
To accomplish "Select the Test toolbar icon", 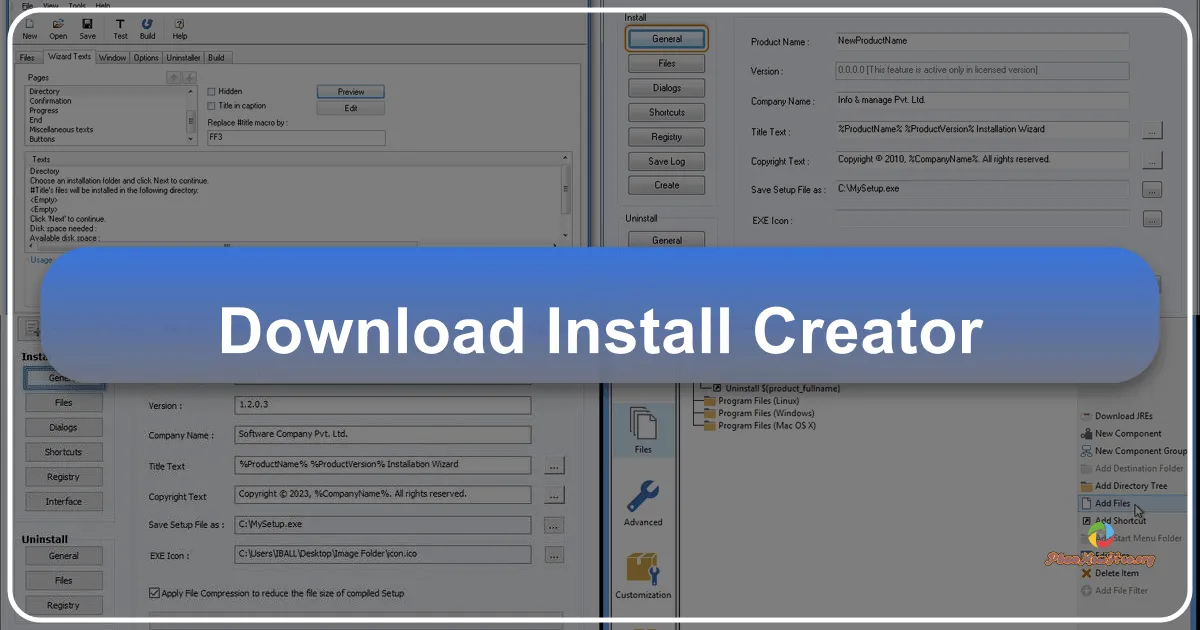I will (119, 28).
